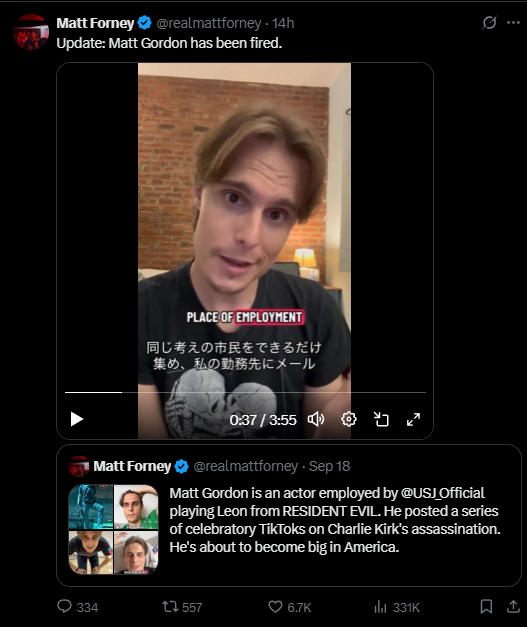View analytics showing 331K views
The height and width of the screenshot is (627, 527).
pos(397,607)
